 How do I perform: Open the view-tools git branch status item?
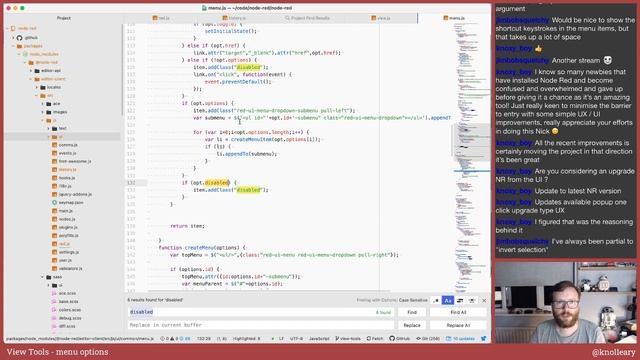tap(348, 339)
